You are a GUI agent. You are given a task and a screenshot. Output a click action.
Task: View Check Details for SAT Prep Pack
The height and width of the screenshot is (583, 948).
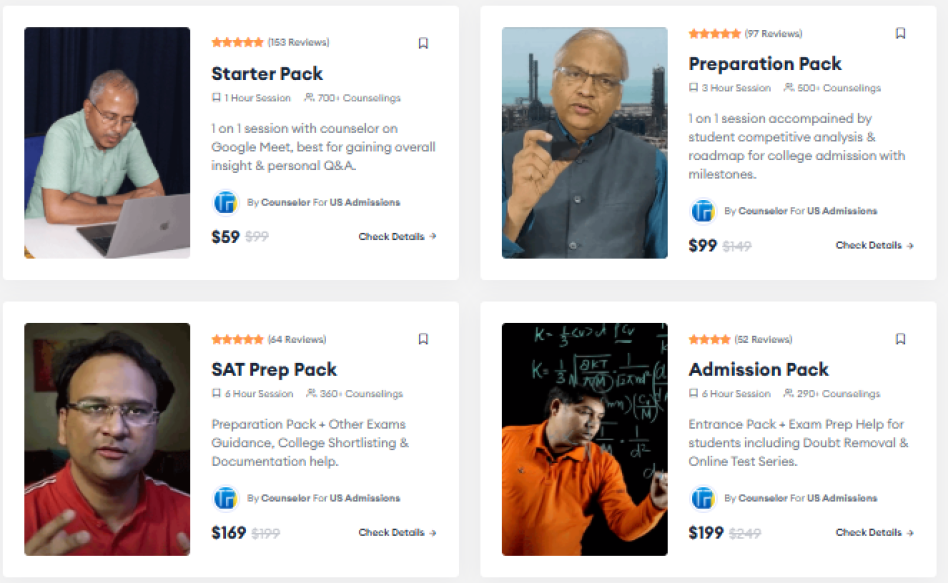(x=397, y=533)
